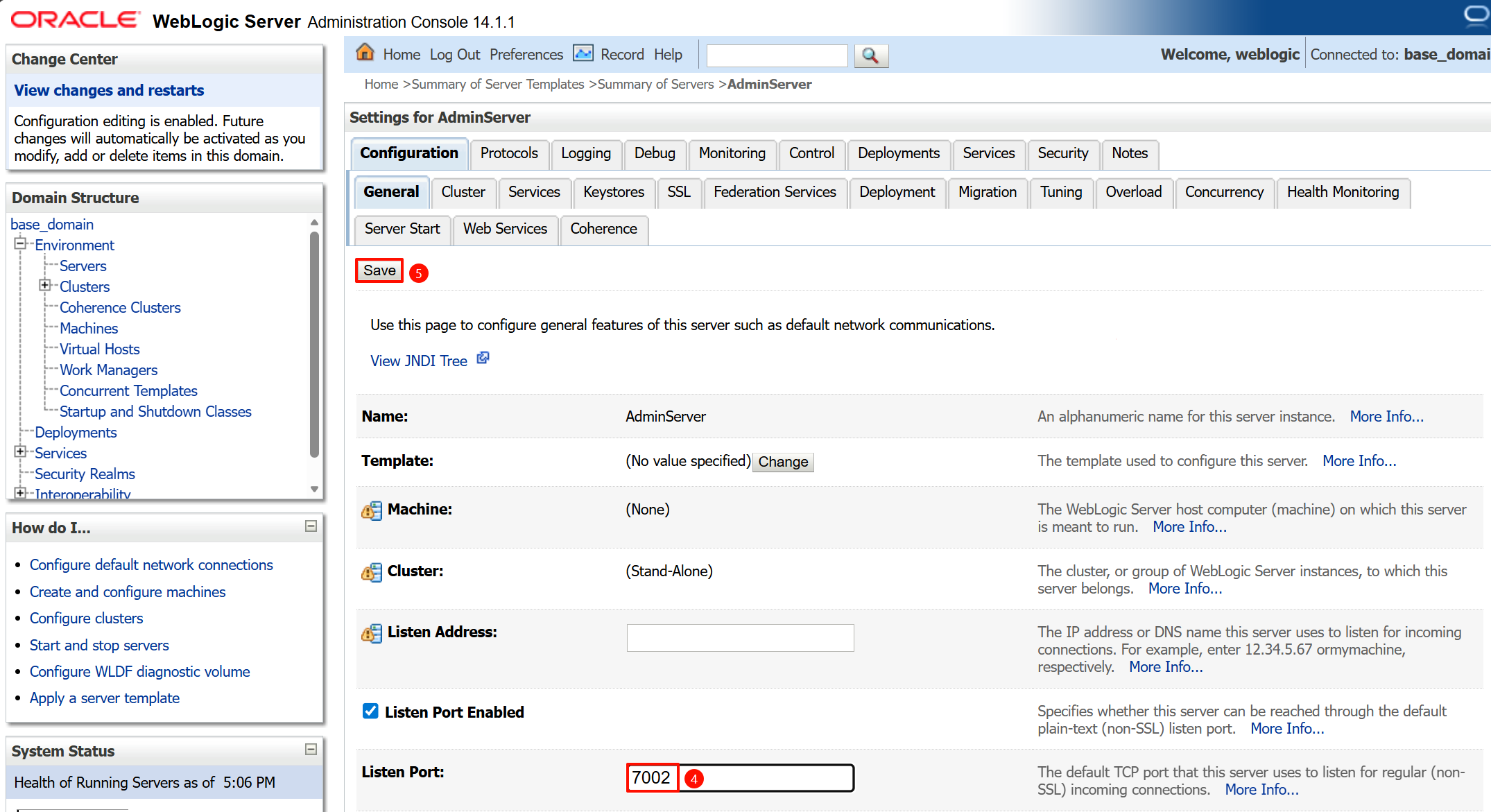Open the Monitoring tab
This screenshot has width=1491, height=812.
coord(732,153)
